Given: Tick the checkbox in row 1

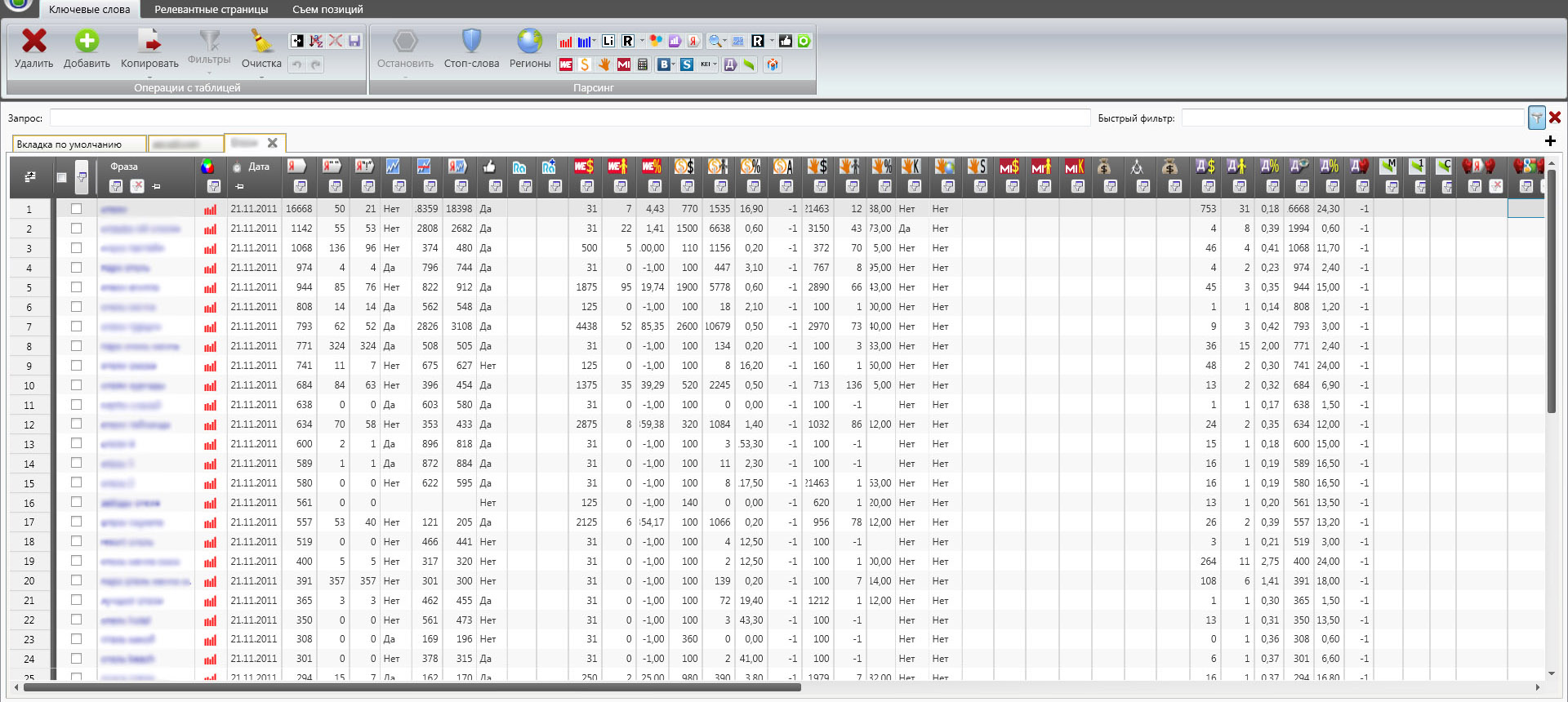Looking at the screenshot, I should pyautogui.click(x=76, y=209).
